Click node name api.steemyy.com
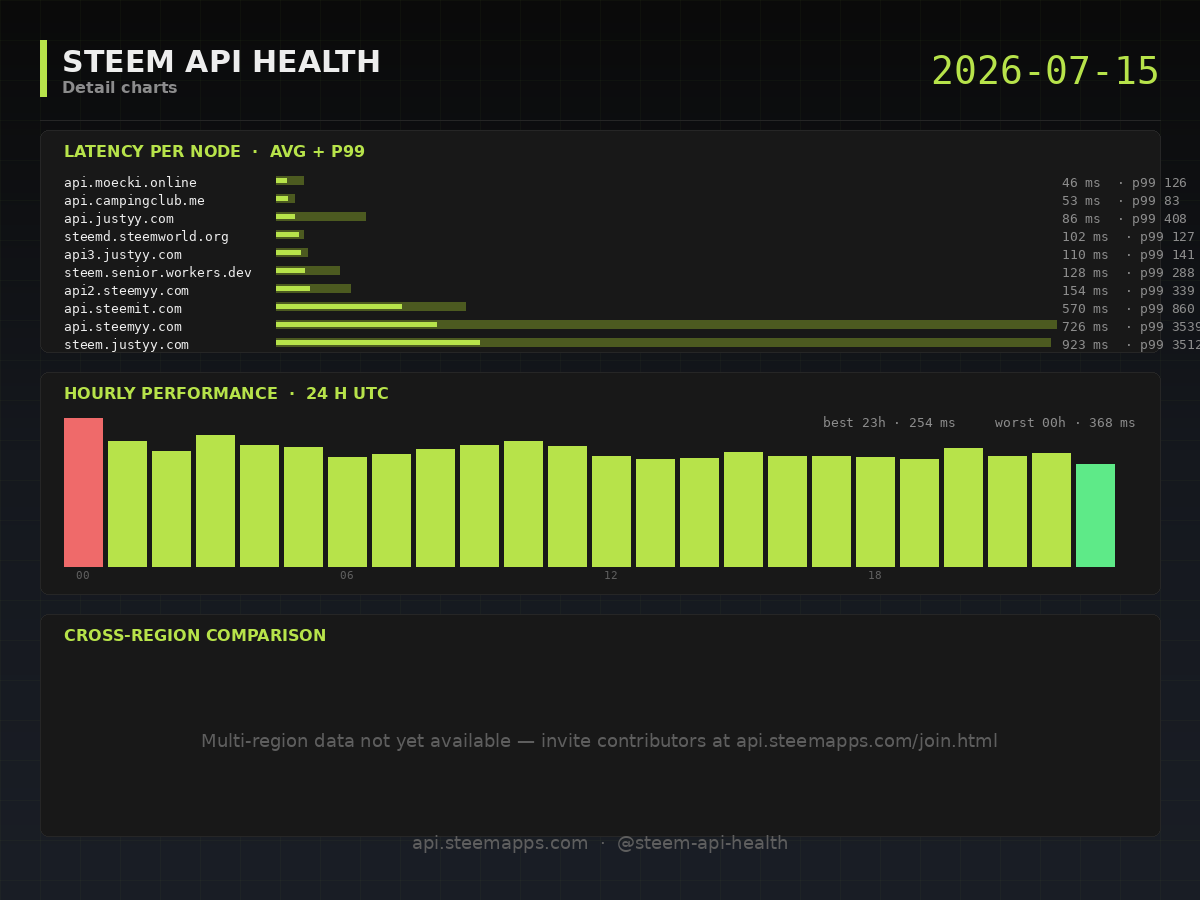Screen dimensions: 1200x900 click(x=123, y=327)
